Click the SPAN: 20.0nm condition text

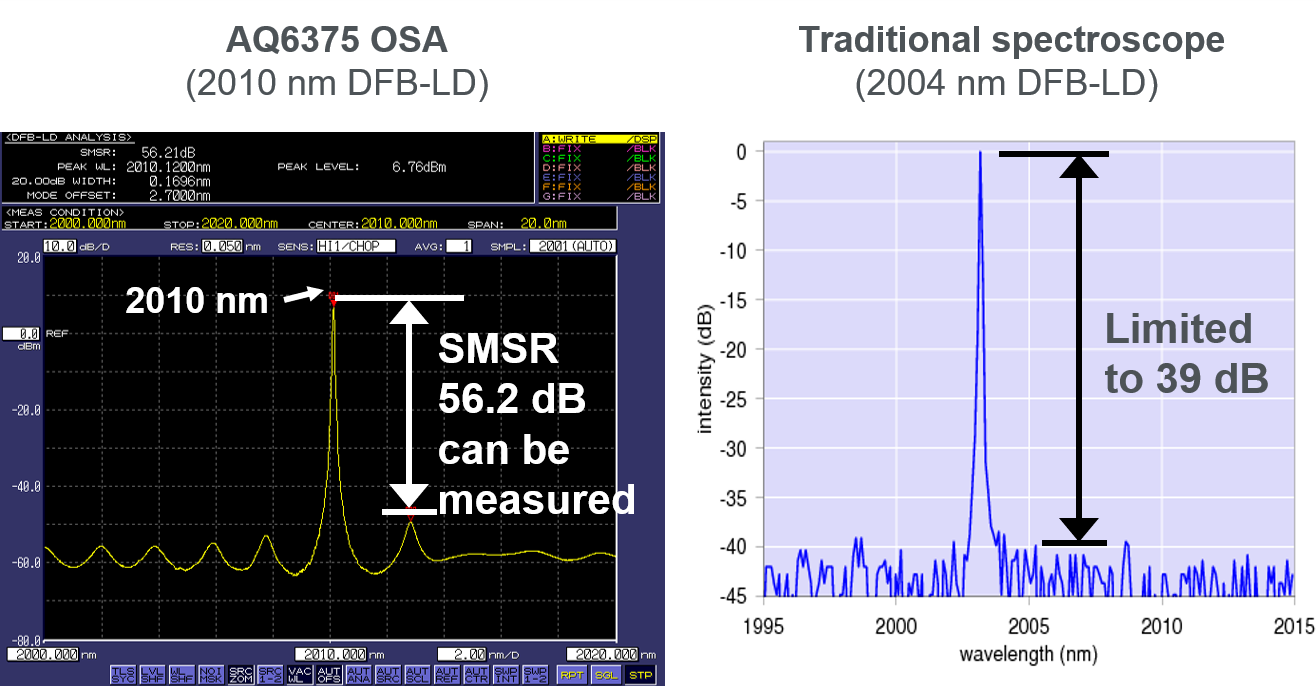(x=517, y=223)
